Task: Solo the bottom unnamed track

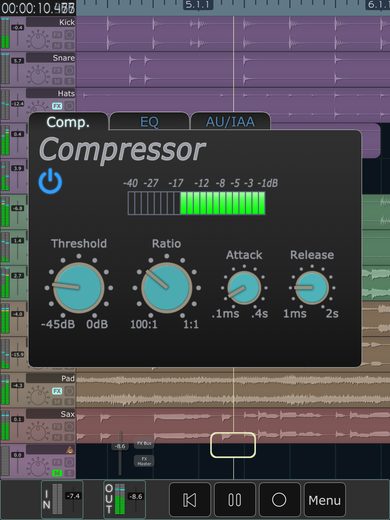Action: 69,473
